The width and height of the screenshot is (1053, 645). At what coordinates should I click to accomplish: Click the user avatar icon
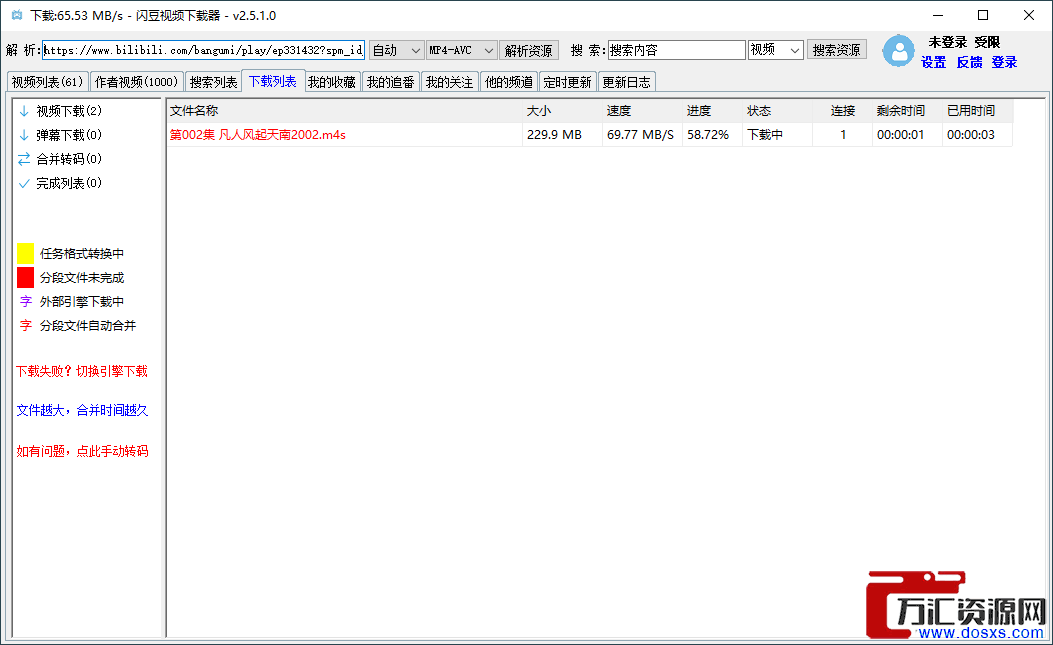(x=898, y=50)
